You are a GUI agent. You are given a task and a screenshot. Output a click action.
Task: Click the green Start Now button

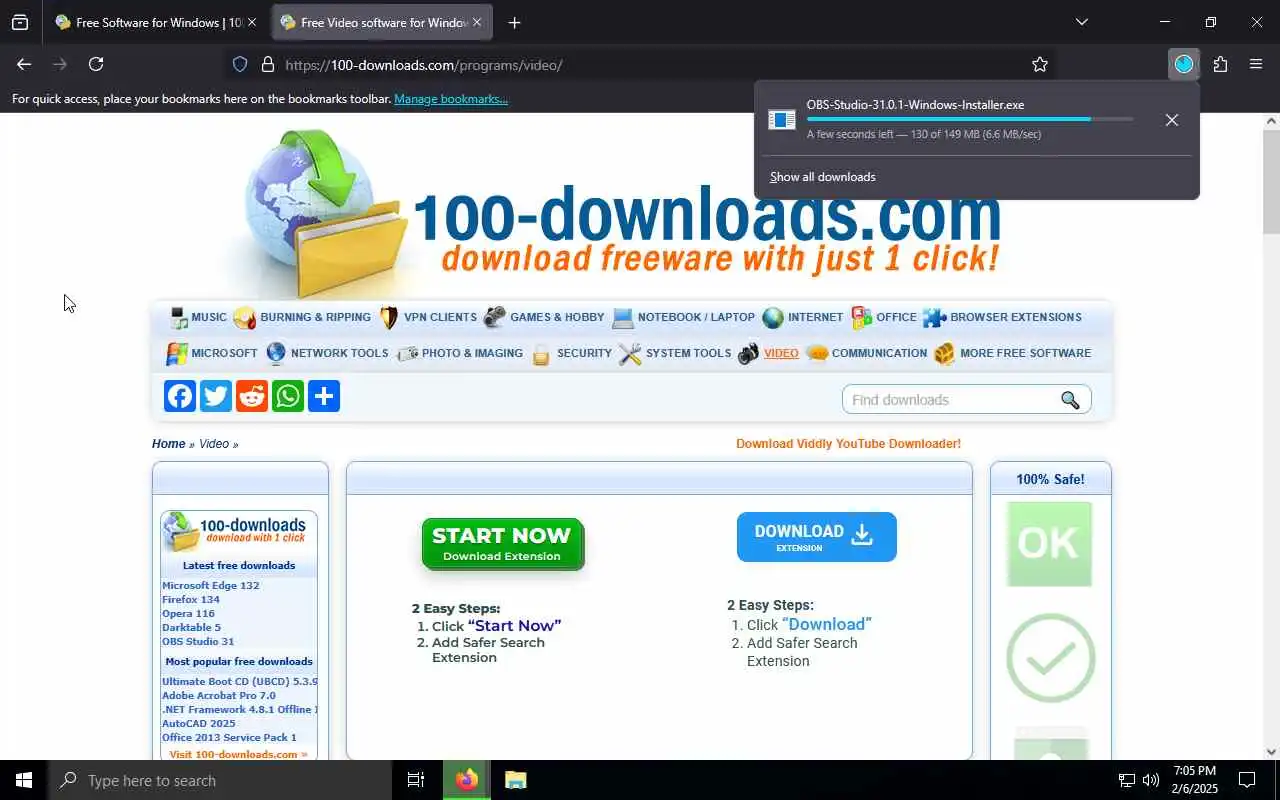502,544
